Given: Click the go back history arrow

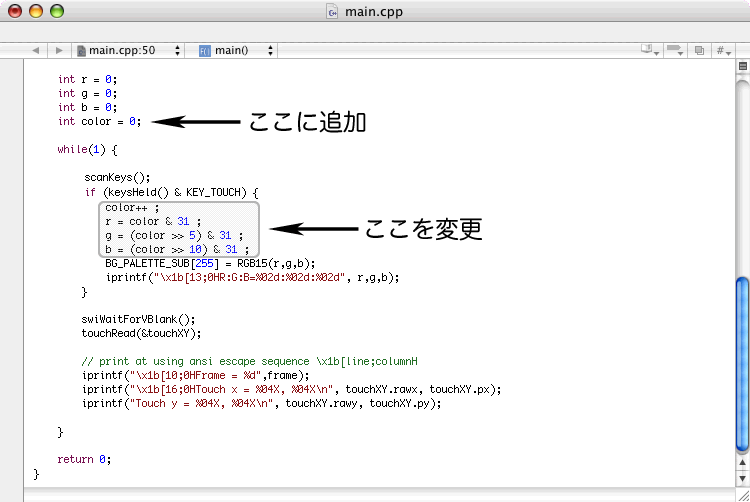Looking at the screenshot, I should pyautogui.click(x=35, y=50).
